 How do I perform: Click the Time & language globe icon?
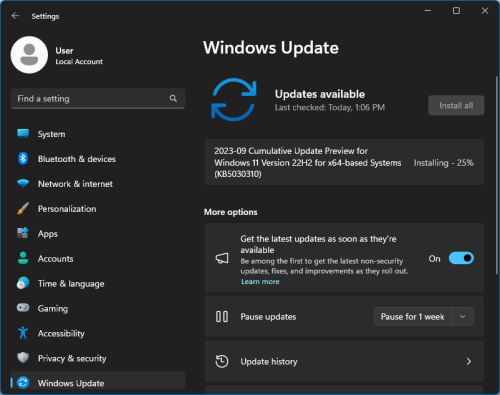tap(23, 283)
